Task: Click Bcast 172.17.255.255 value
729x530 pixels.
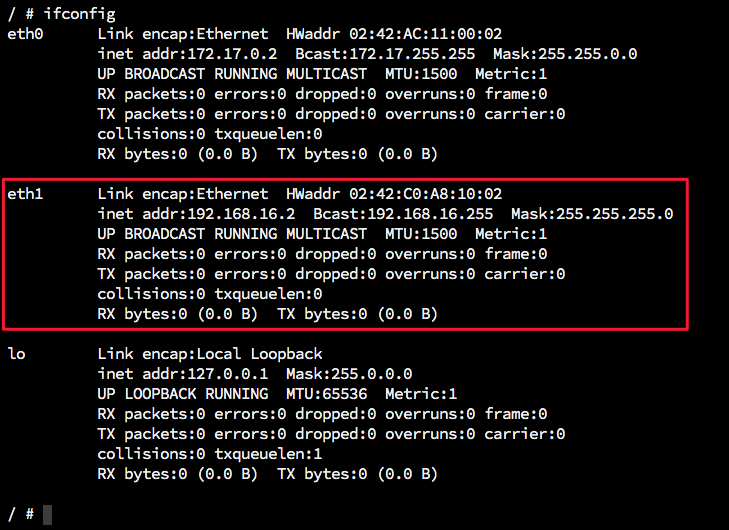Action: pyautogui.click(x=412, y=54)
